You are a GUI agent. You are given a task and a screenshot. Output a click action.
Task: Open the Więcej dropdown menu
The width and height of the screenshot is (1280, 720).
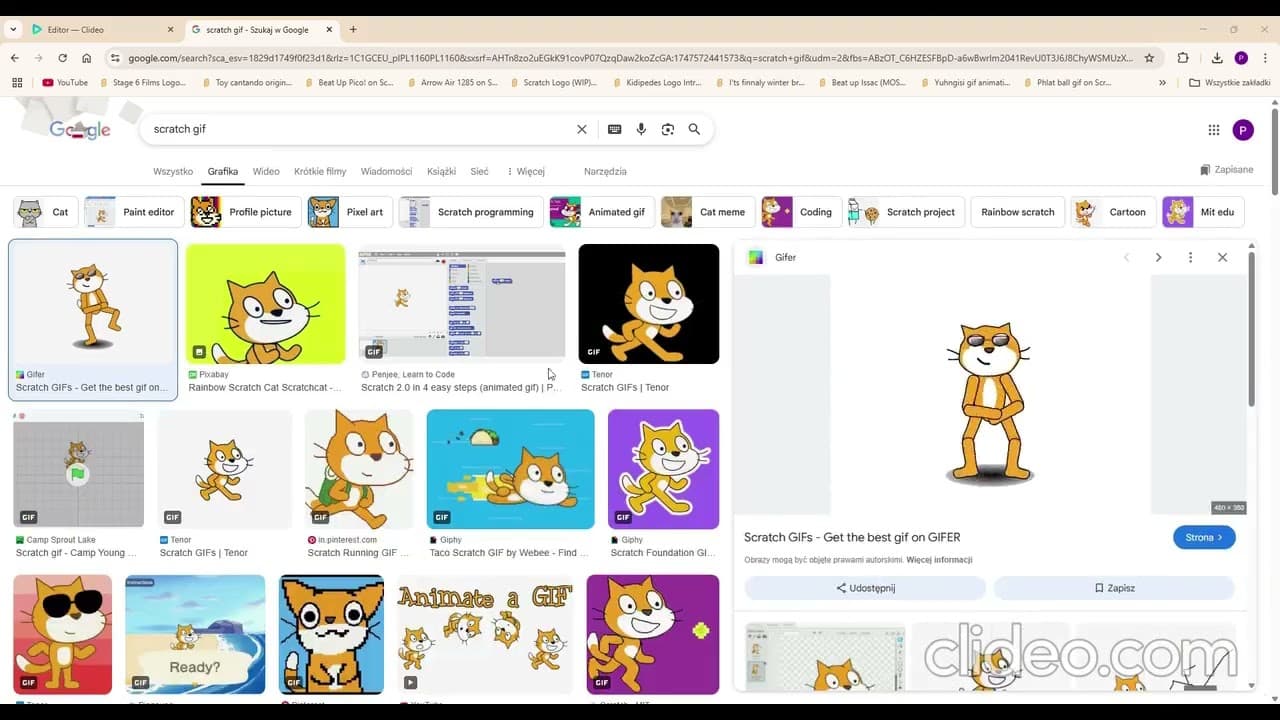pyautogui.click(x=526, y=171)
